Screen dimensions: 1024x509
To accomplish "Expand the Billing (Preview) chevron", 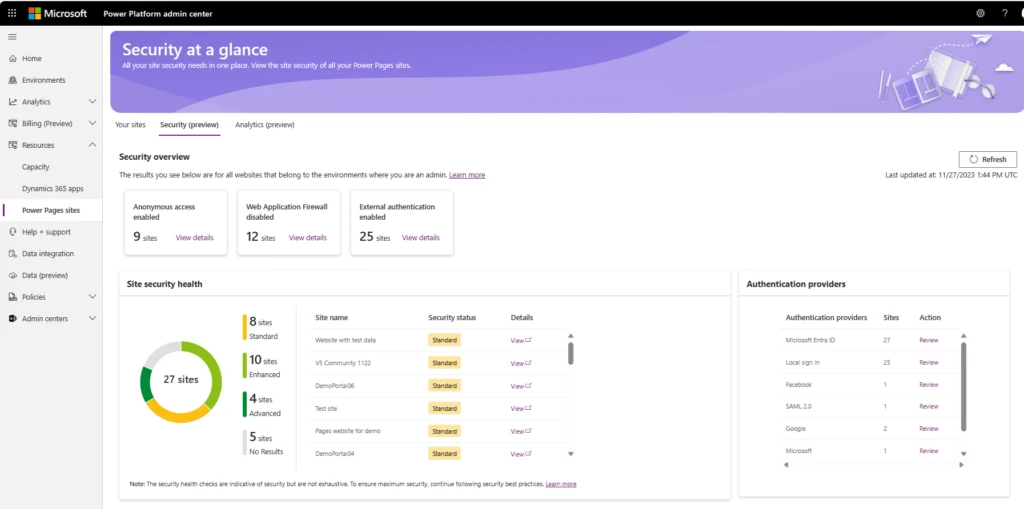I will [x=92, y=124].
